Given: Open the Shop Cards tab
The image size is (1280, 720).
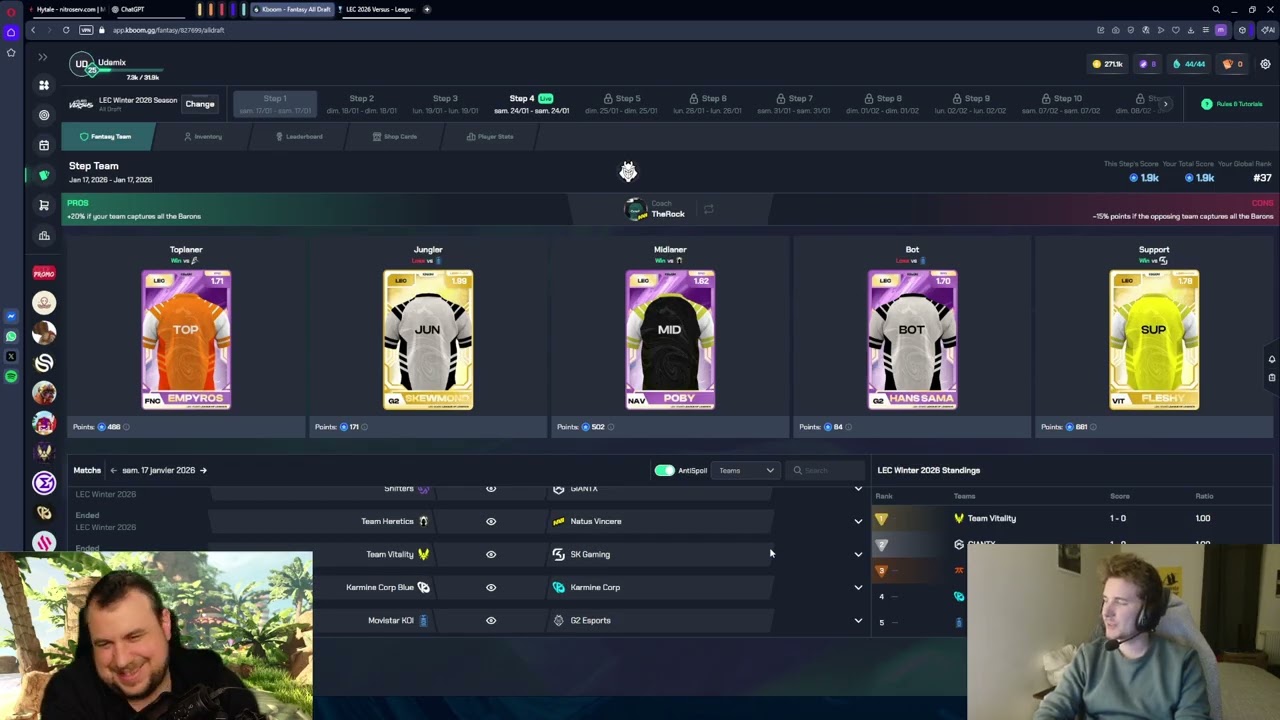Looking at the screenshot, I should tap(395, 136).
